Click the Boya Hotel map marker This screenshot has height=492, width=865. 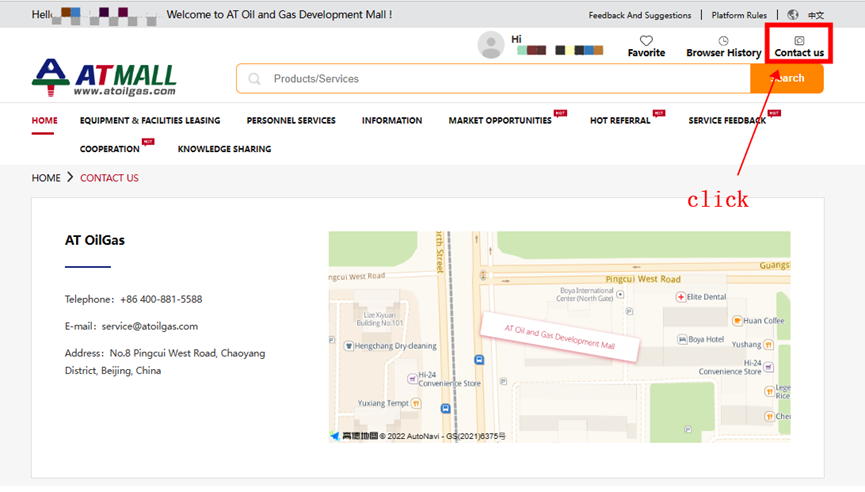point(682,339)
